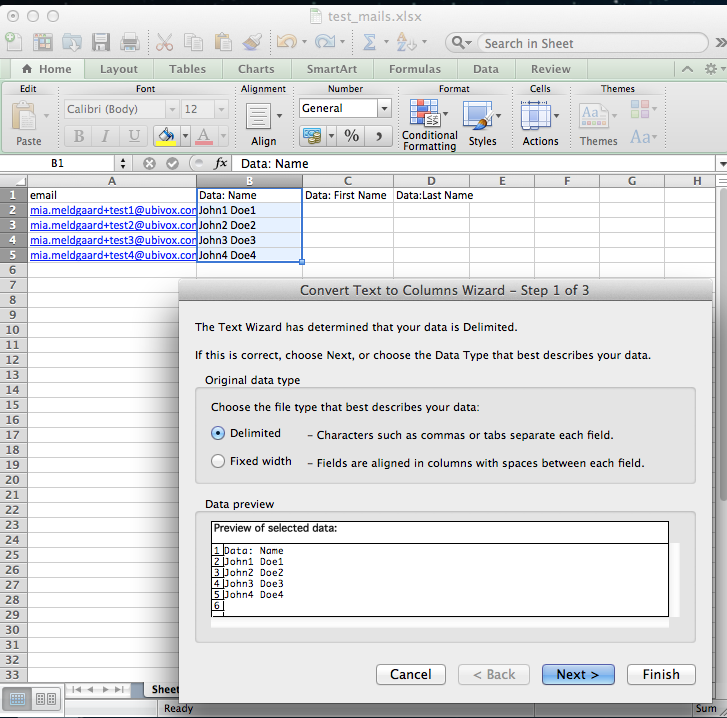The height and width of the screenshot is (718, 727).
Task: Expand the font color dropdown arrow
Action: 223,136
